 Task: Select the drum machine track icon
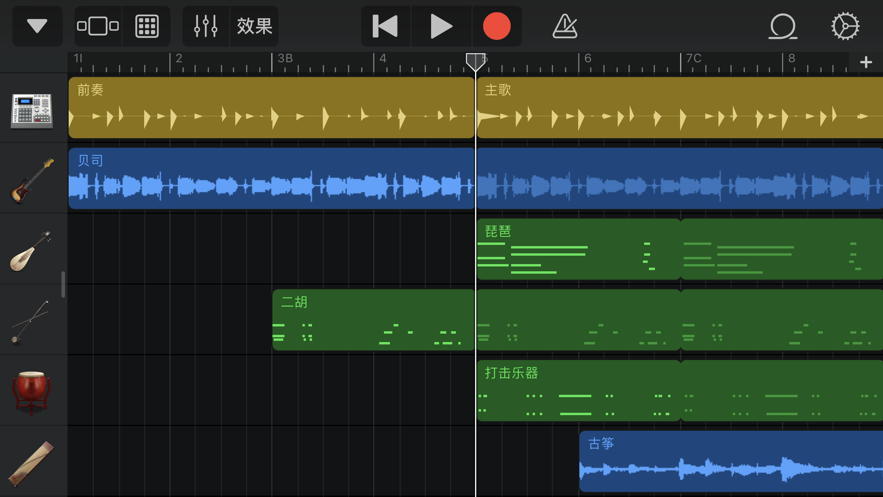pyautogui.click(x=32, y=109)
